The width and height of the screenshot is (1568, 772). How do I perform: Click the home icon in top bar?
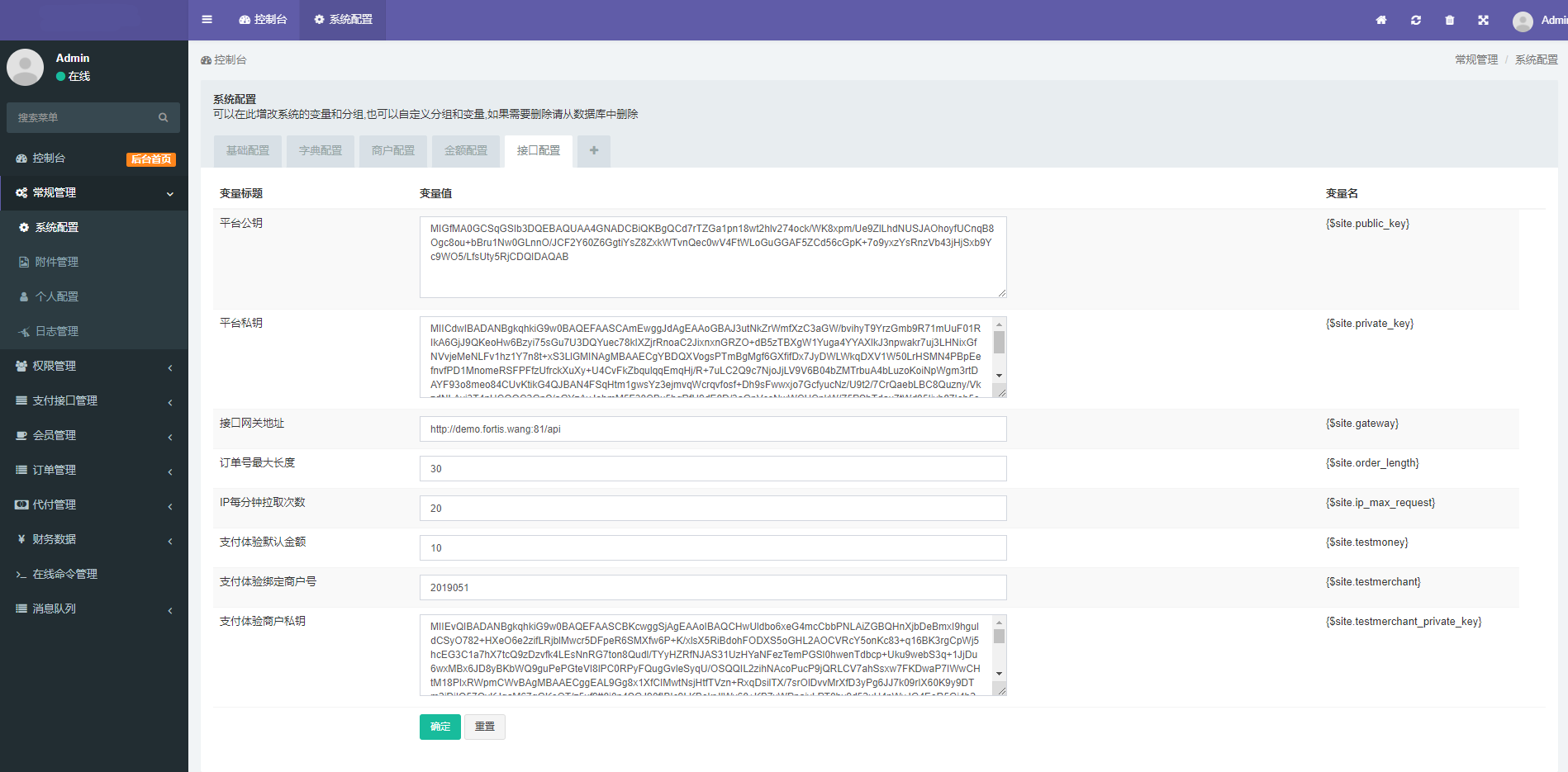1380,20
